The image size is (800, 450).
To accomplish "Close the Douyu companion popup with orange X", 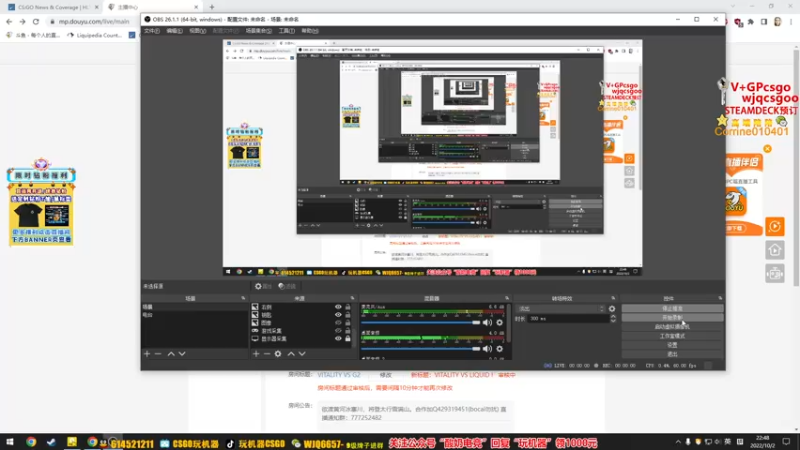I will click(x=767, y=149).
